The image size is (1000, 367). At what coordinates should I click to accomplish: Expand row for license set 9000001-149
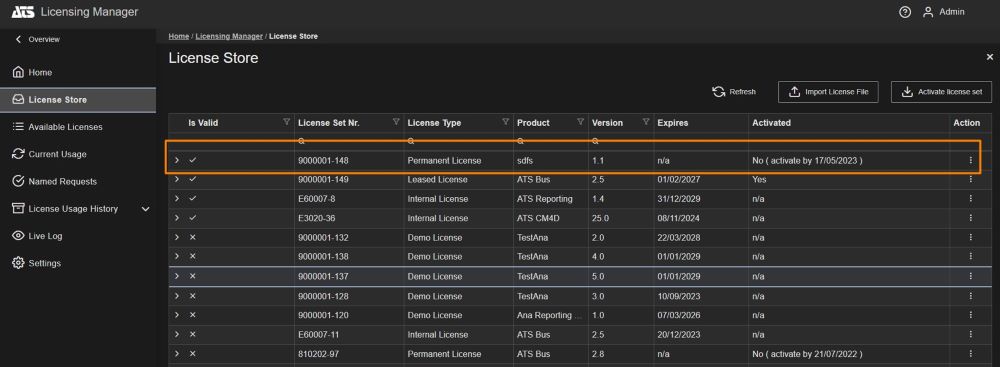pyautogui.click(x=177, y=179)
